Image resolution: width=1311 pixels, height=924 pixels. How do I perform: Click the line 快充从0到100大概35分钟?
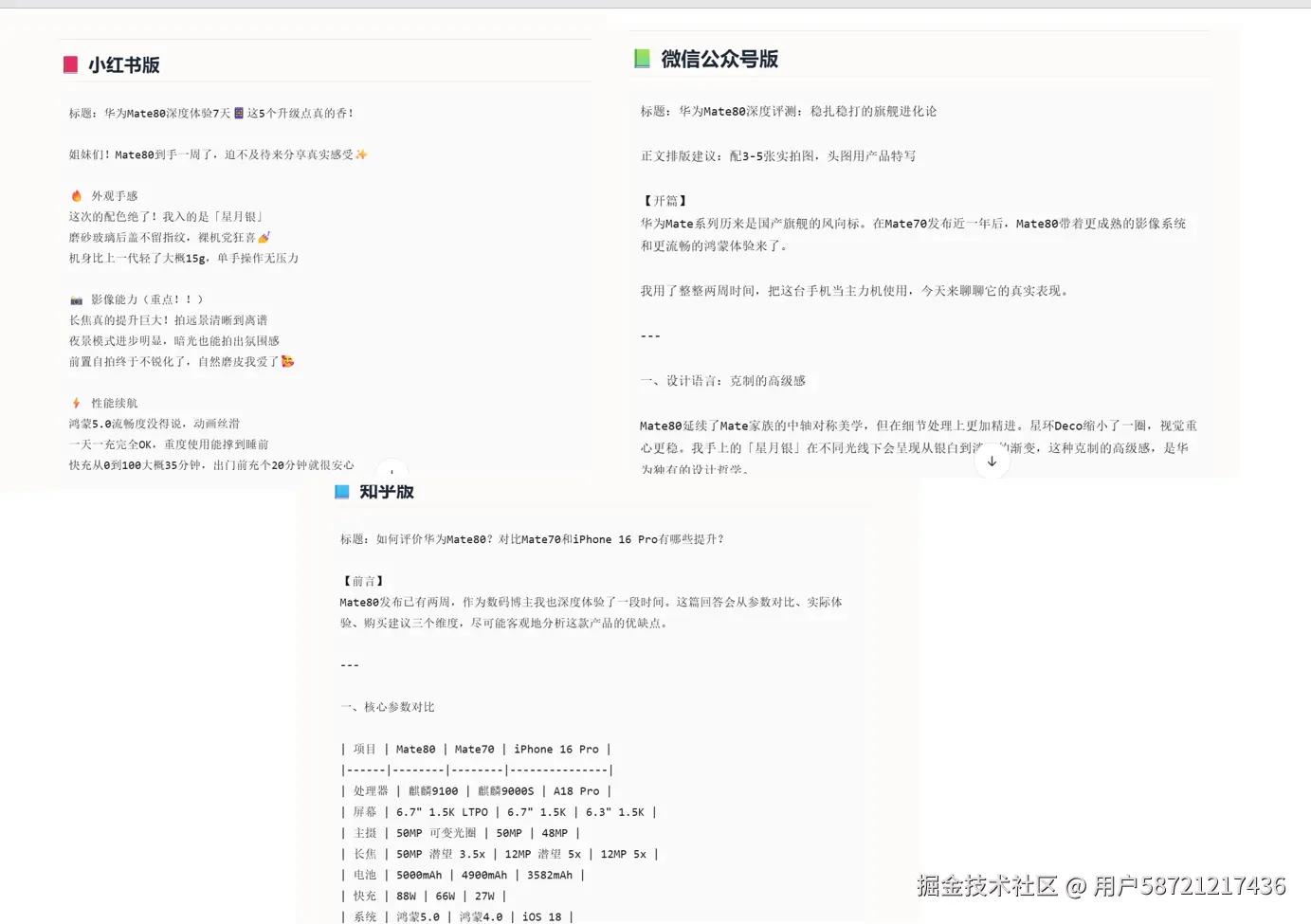(x=211, y=465)
